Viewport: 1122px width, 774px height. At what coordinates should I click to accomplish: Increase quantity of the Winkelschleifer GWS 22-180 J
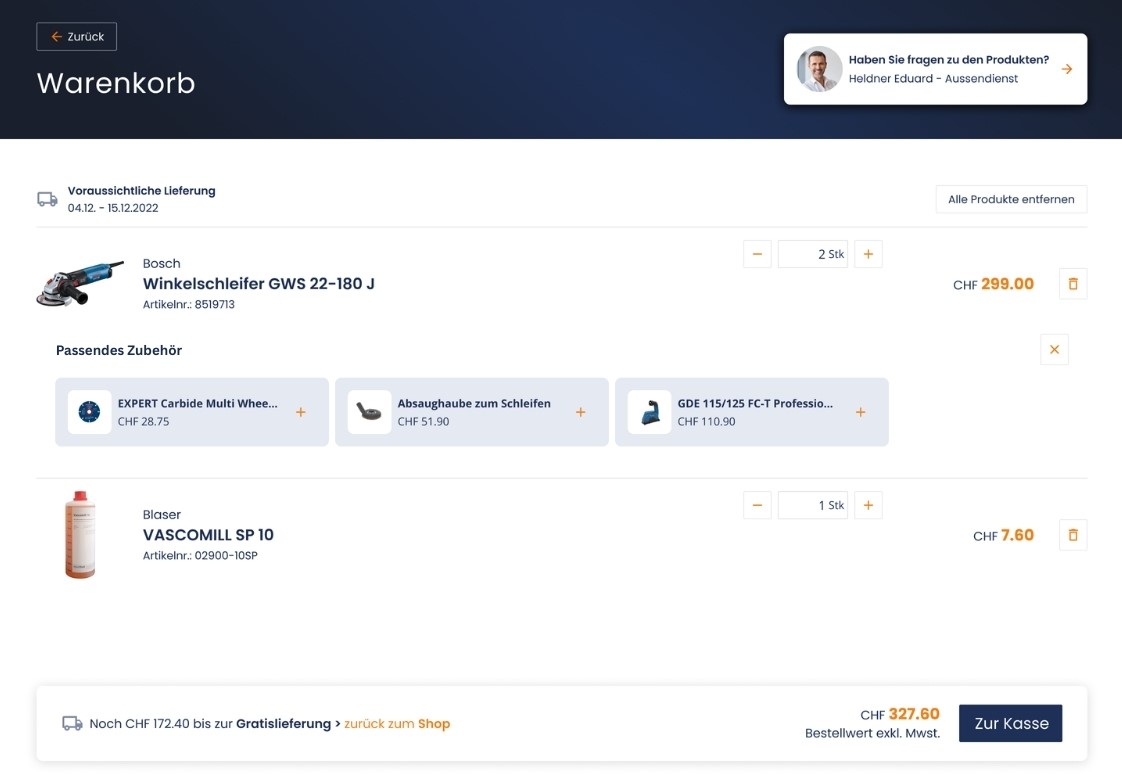tap(868, 254)
